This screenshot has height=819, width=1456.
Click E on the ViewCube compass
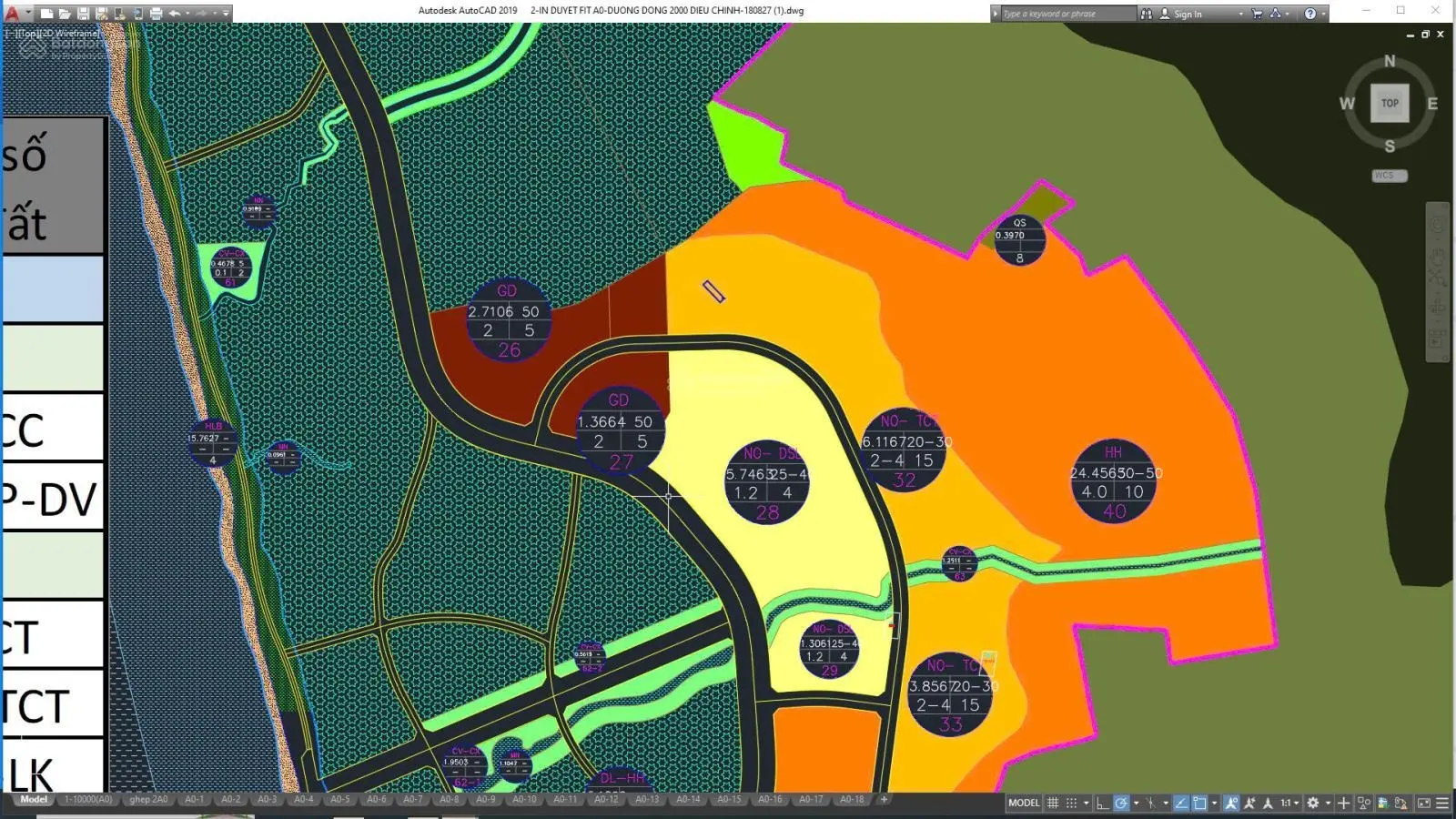(1432, 104)
